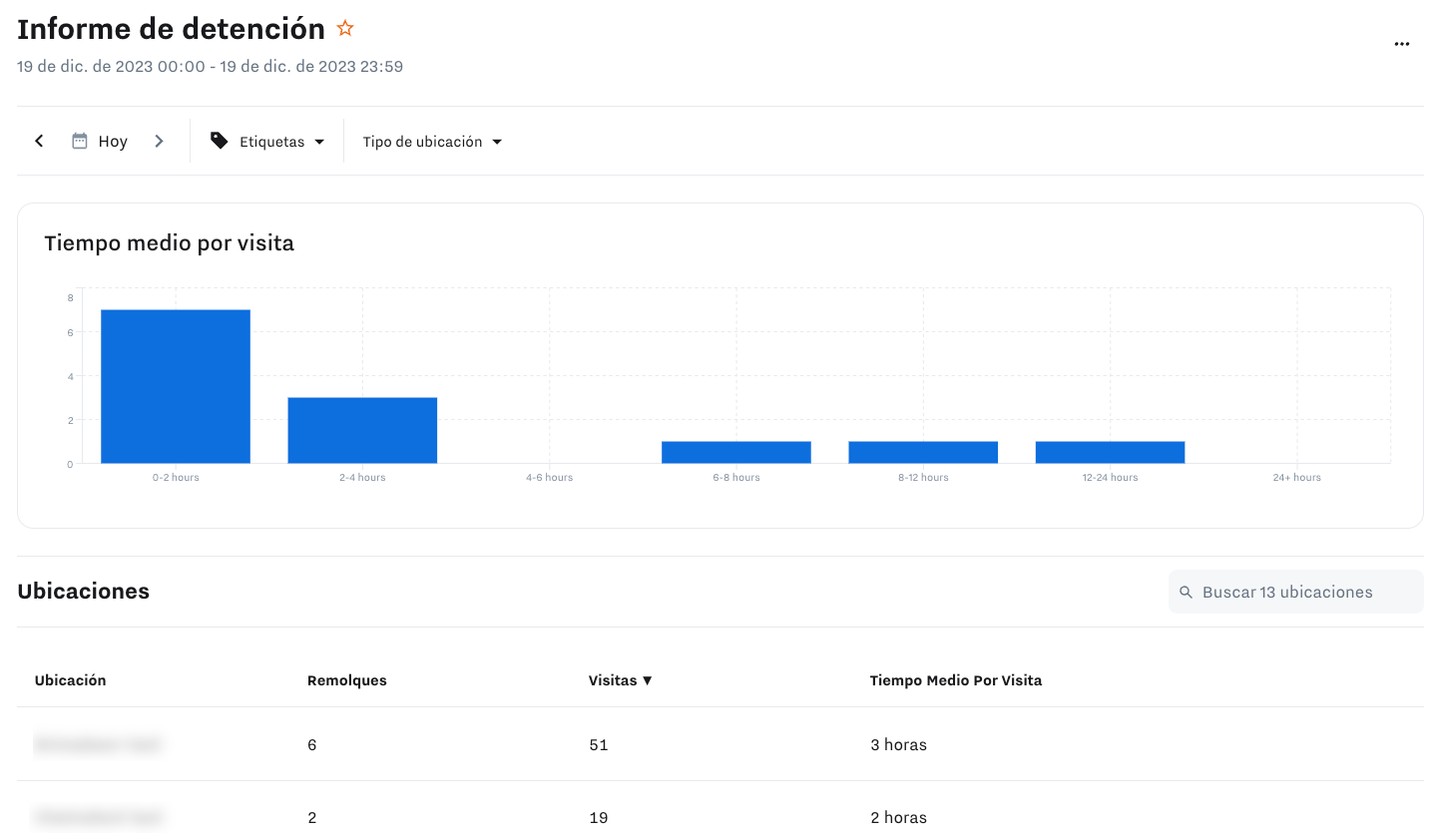This screenshot has height=840, width=1435.
Task: Click the '4-6 hours' axis label
Action: coord(549,477)
